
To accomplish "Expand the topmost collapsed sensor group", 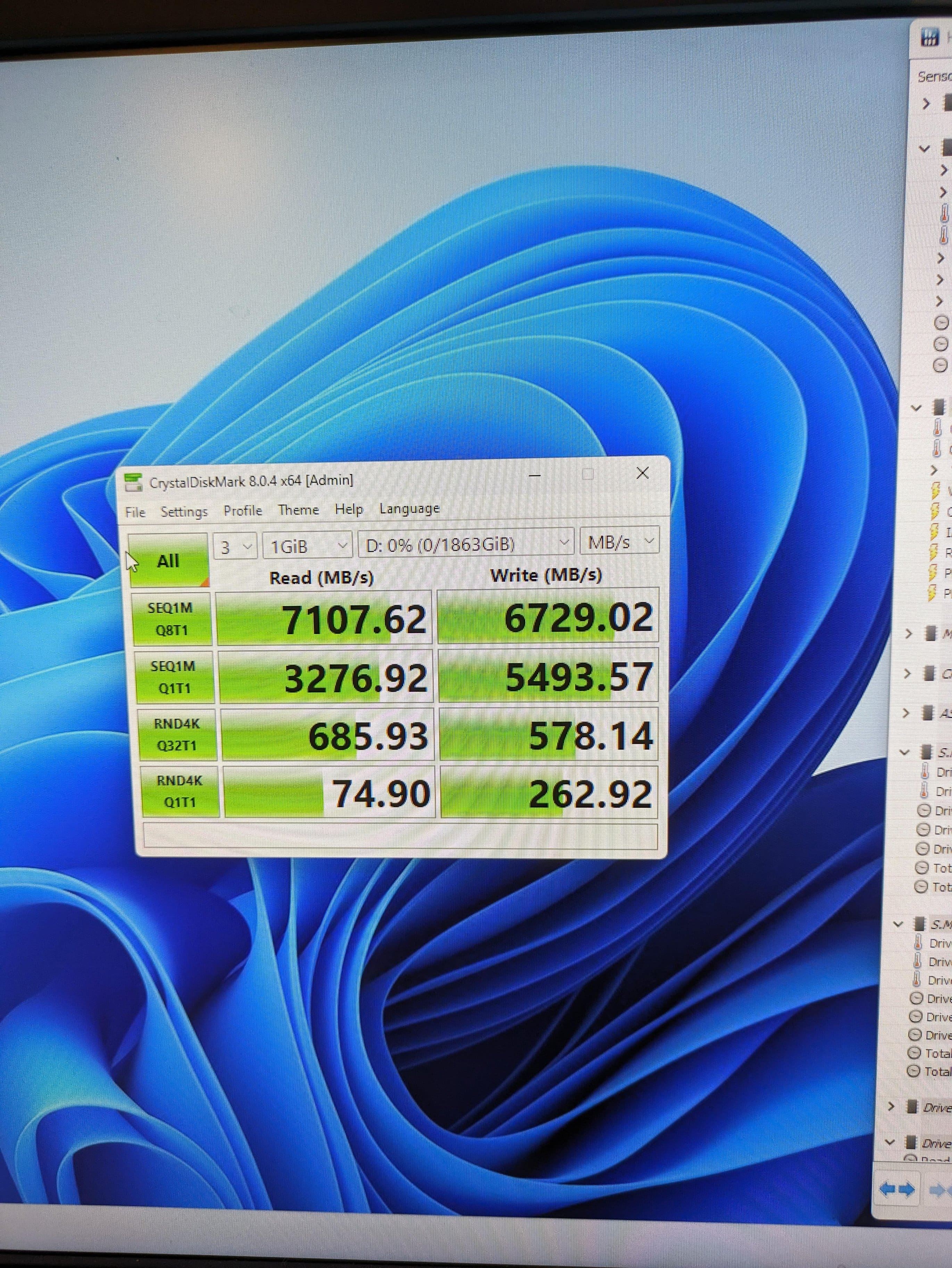I will pos(926,104).
